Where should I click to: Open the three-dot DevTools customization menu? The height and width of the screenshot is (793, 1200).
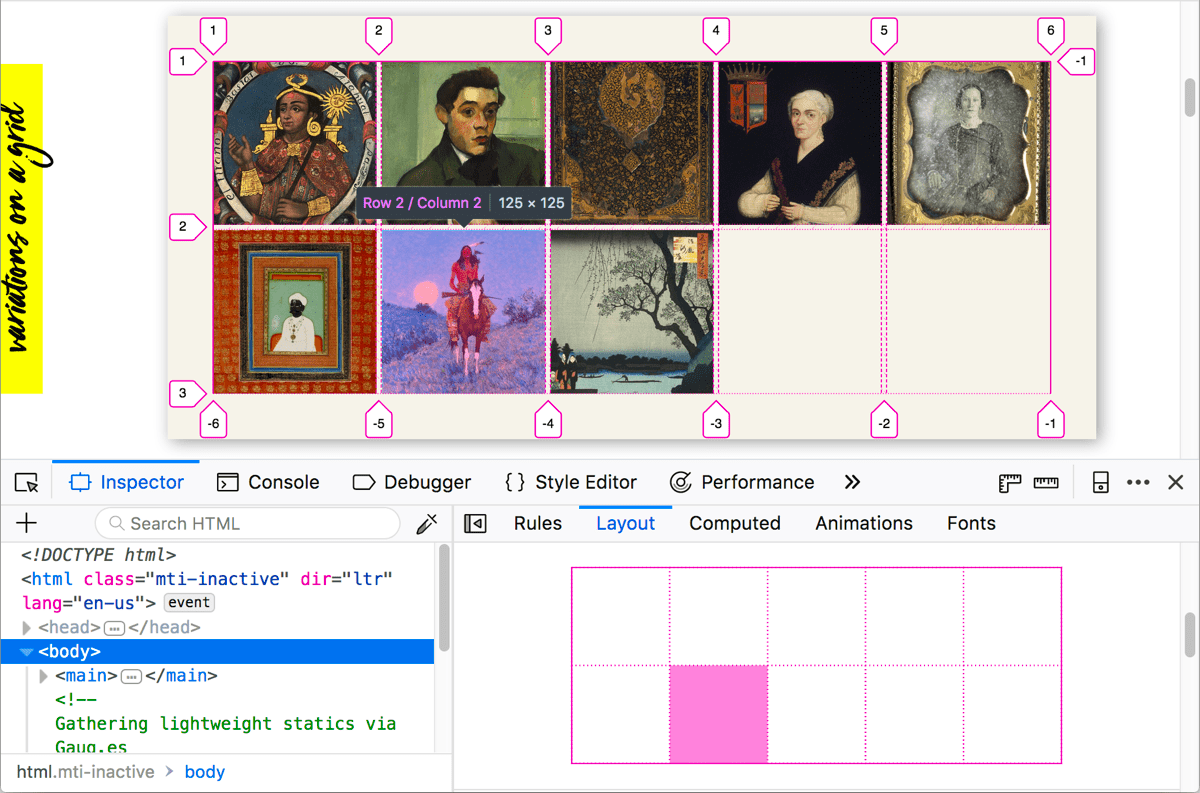tap(1138, 483)
